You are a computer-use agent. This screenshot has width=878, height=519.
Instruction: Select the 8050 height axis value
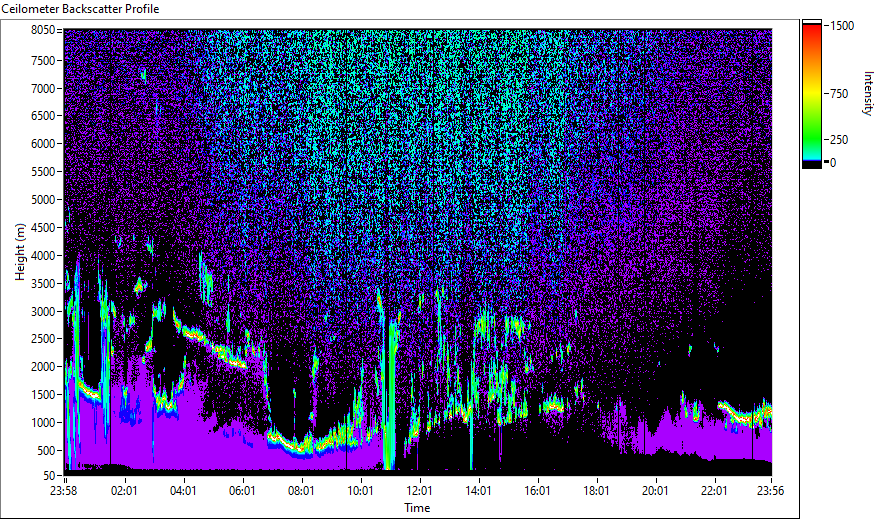click(43, 30)
